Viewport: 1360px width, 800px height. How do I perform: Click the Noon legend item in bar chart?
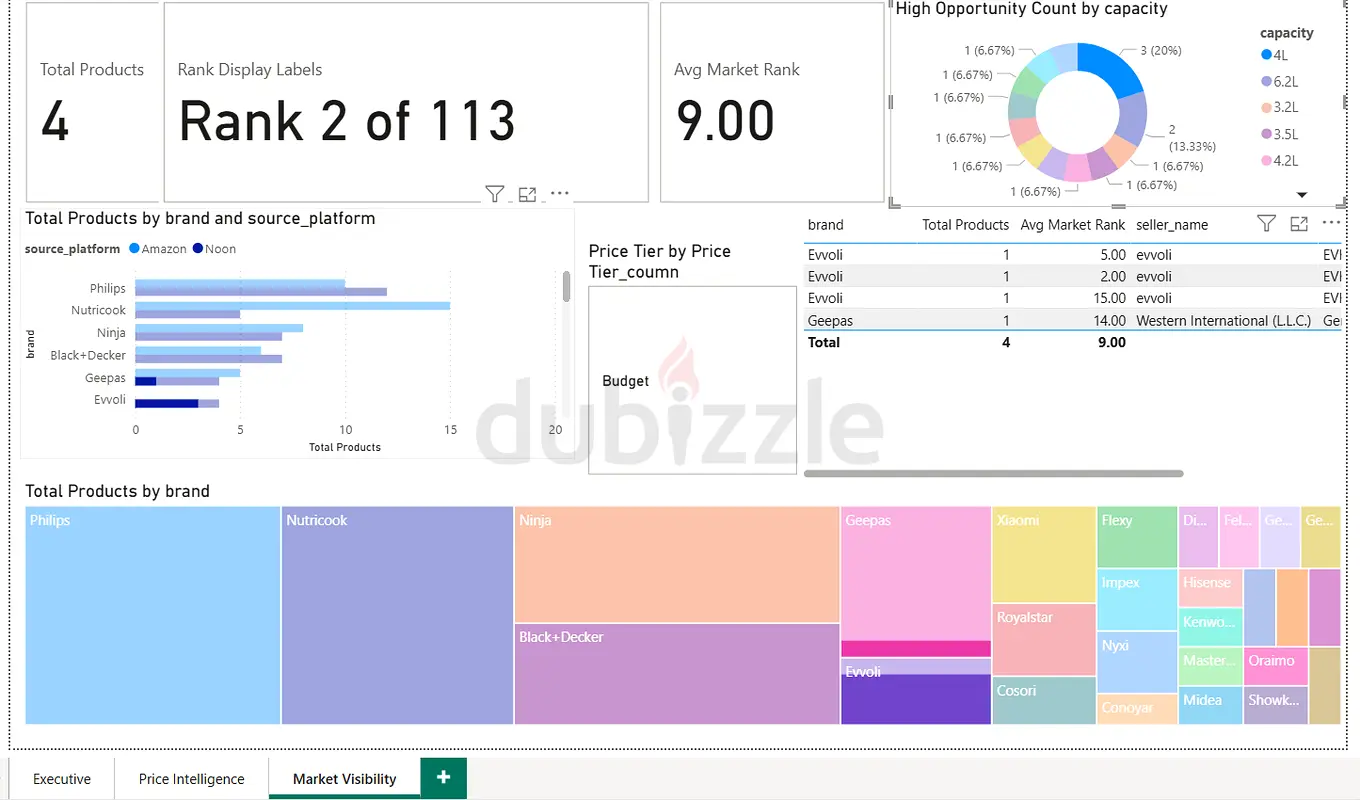coord(214,248)
